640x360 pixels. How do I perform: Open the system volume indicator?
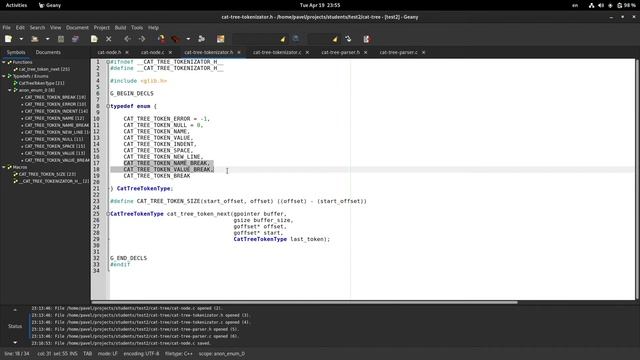tap(601, 5)
